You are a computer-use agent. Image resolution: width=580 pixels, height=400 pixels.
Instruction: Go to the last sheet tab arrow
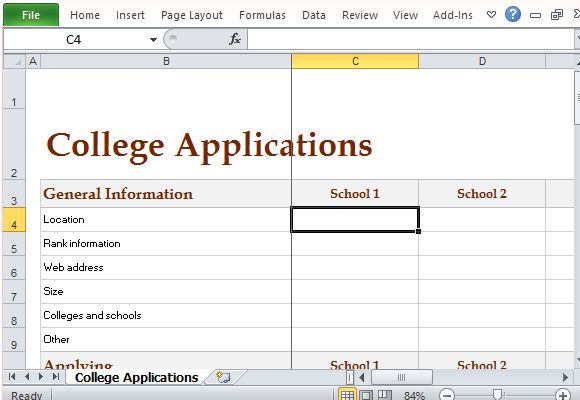[x=56, y=377]
